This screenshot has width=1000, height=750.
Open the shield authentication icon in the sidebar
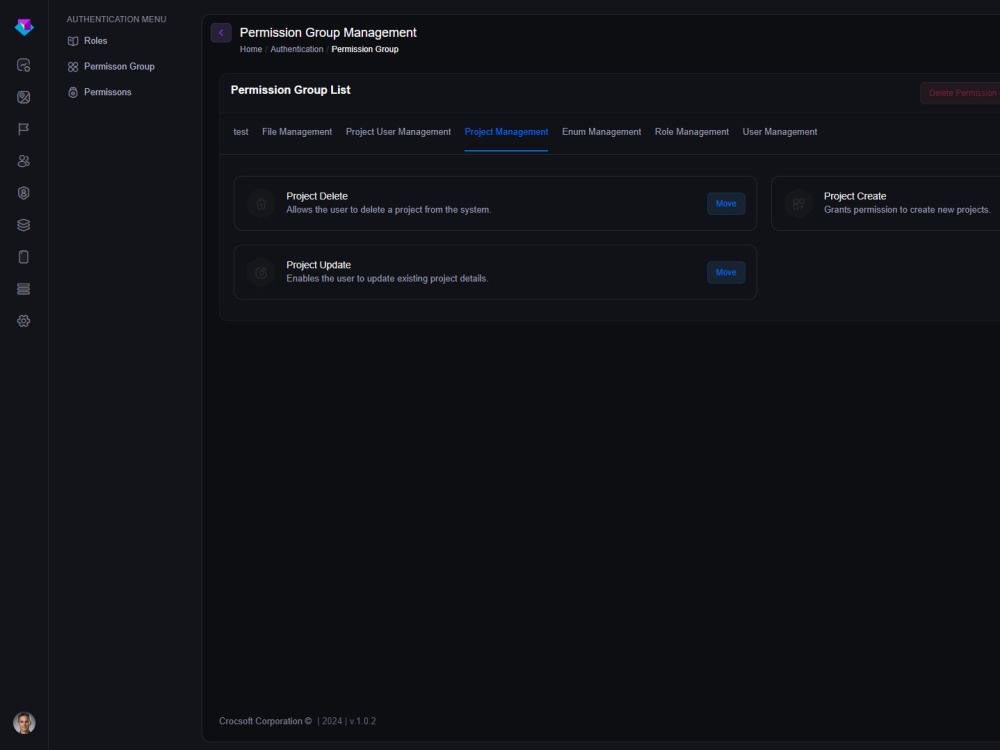(24, 193)
